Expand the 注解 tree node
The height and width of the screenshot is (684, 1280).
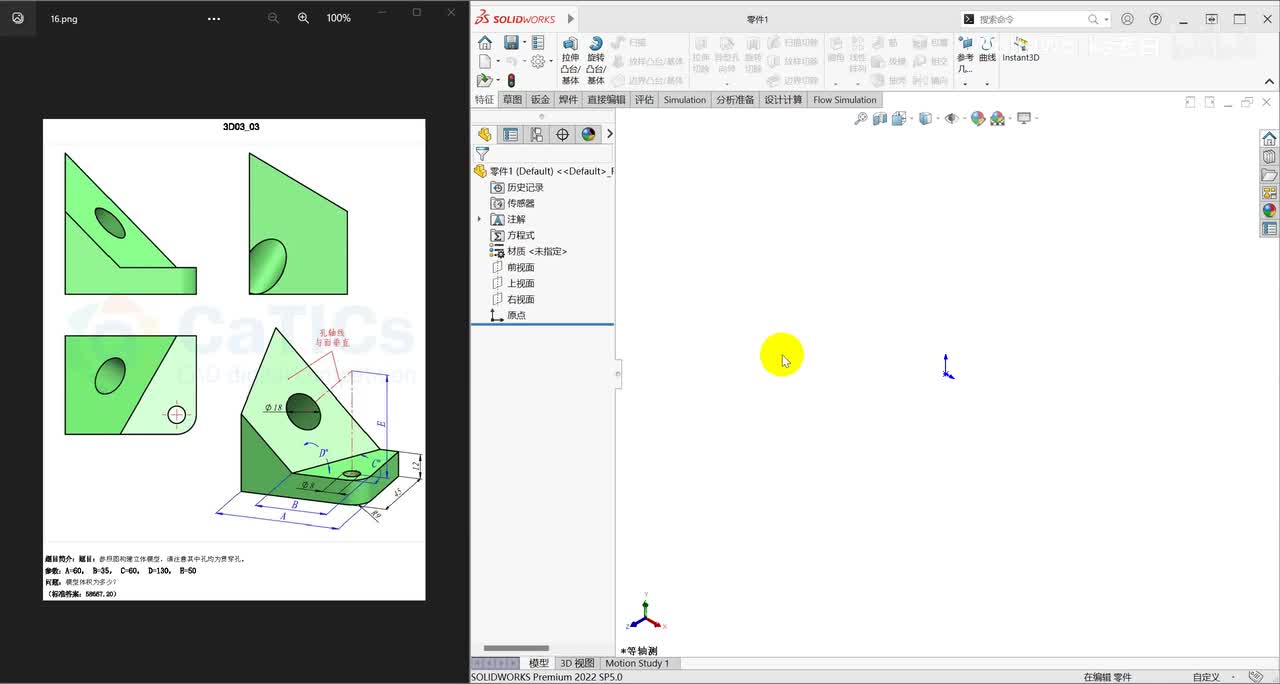479,219
